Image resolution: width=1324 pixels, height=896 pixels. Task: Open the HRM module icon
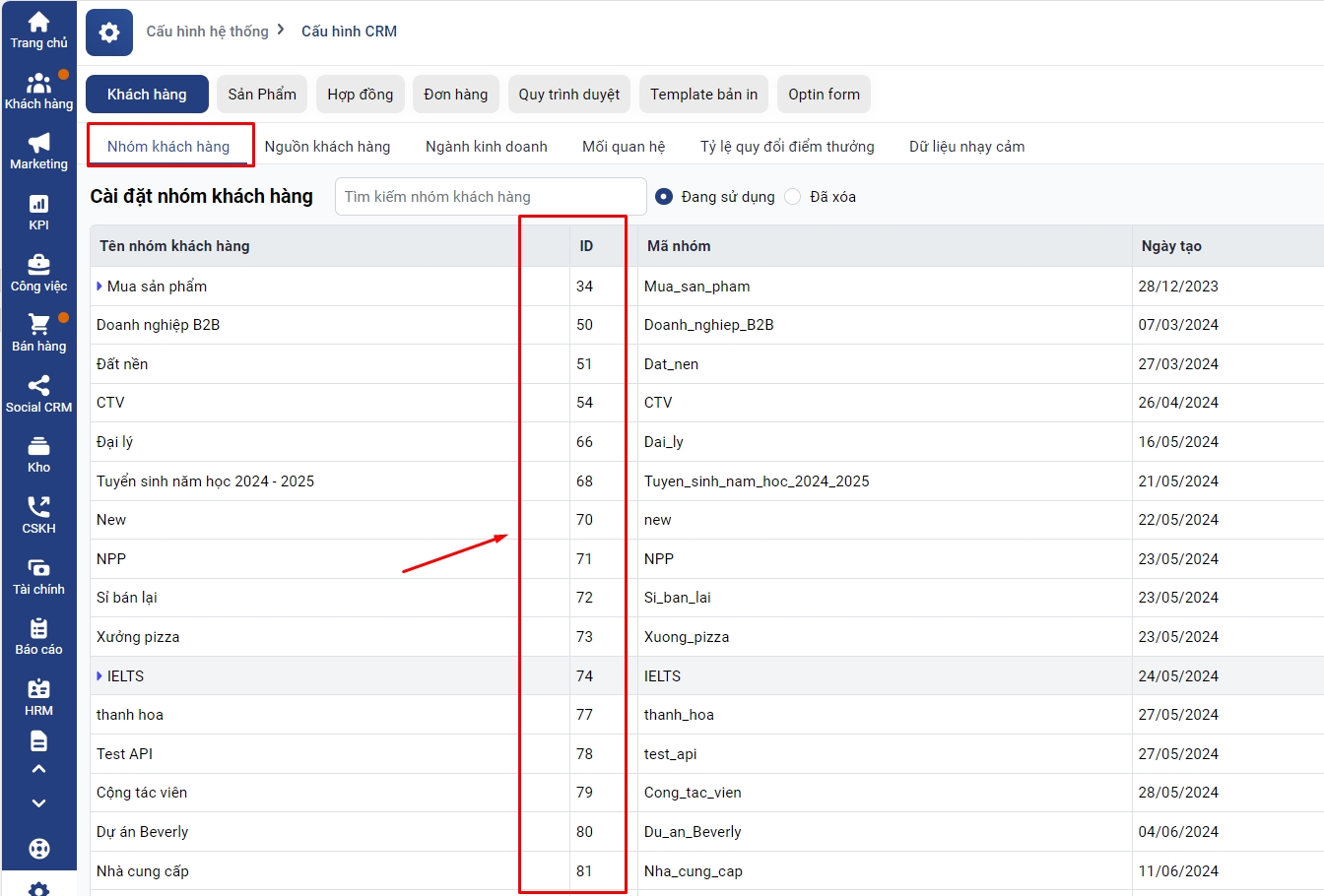[x=38, y=689]
